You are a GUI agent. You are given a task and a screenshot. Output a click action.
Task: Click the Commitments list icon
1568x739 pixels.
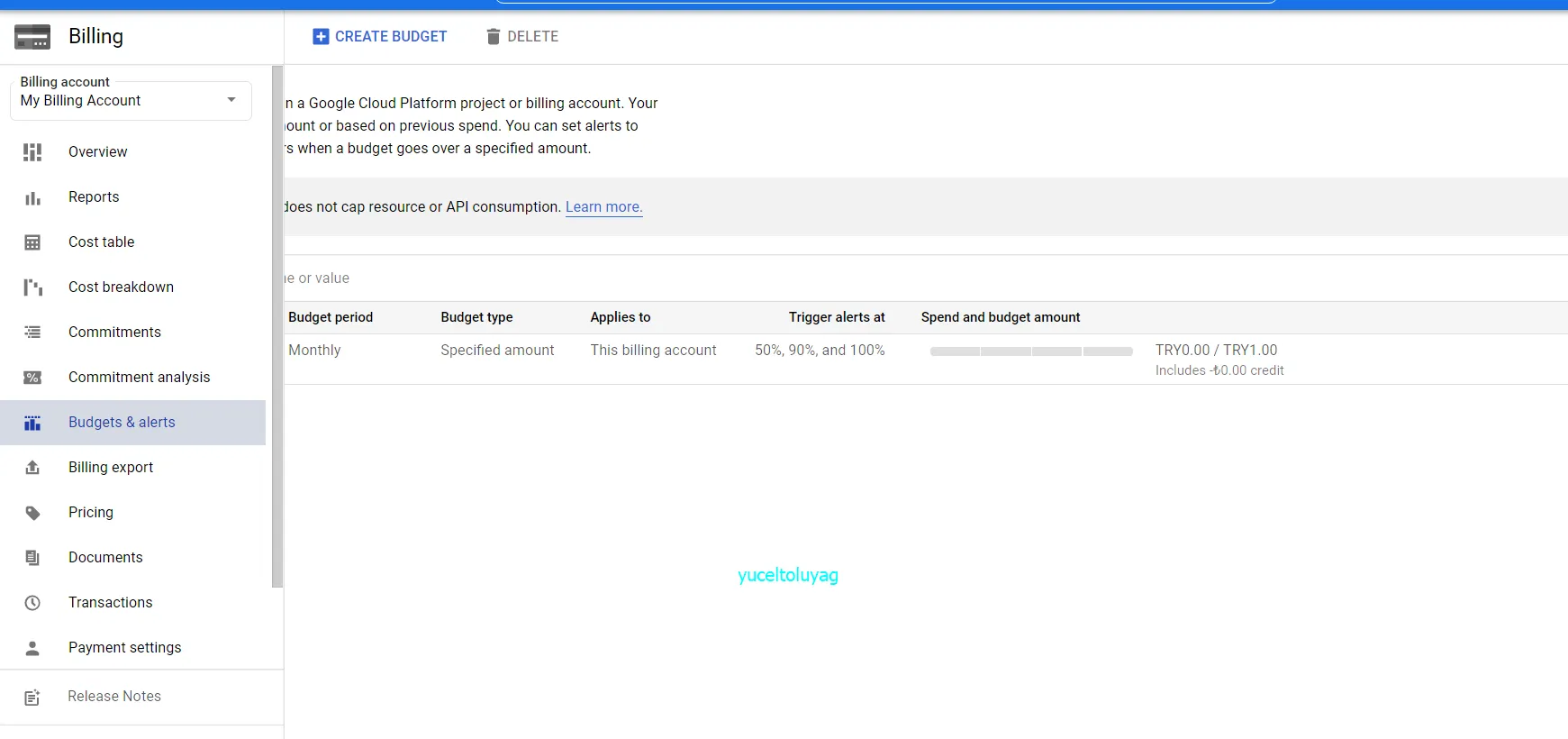tap(32, 333)
